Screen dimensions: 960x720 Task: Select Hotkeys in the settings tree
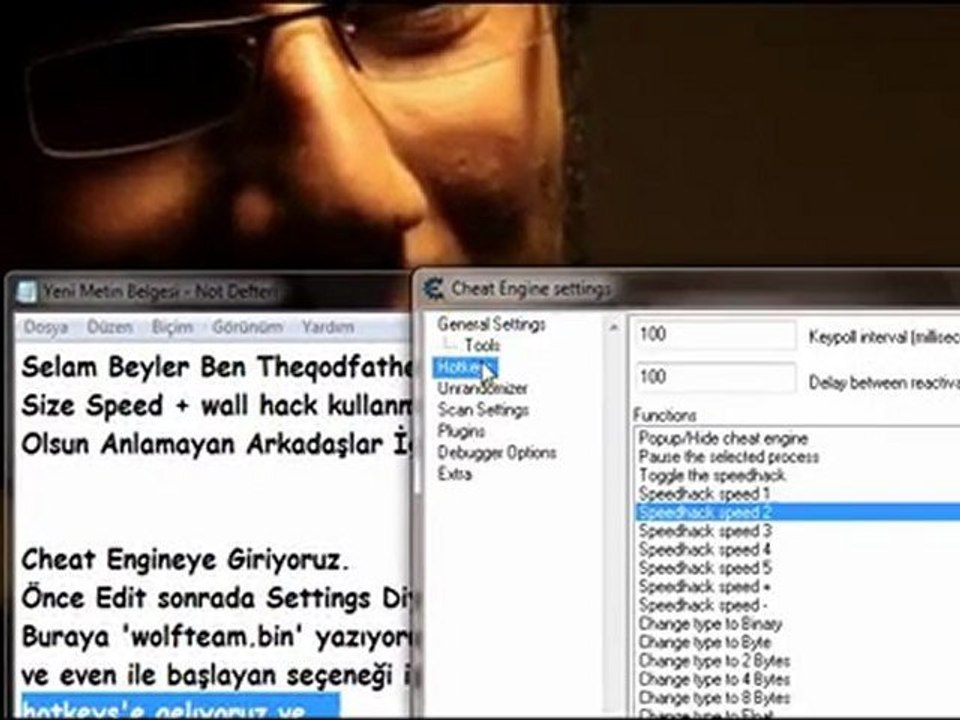pyautogui.click(x=465, y=367)
